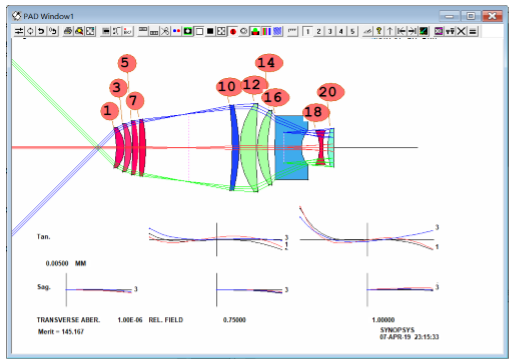Click the up arrow toolbar icon
The image size is (514, 363).
pyautogui.click(x=390, y=31)
